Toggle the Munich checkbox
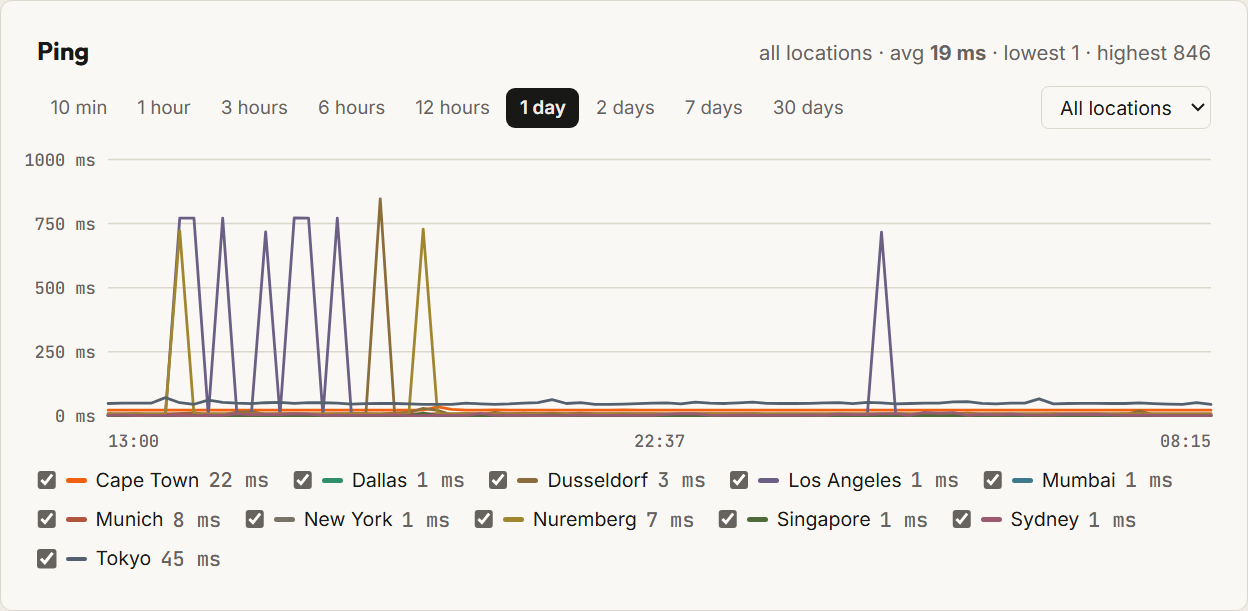Screen dimensions: 1248x611 [x=46, y=520]
